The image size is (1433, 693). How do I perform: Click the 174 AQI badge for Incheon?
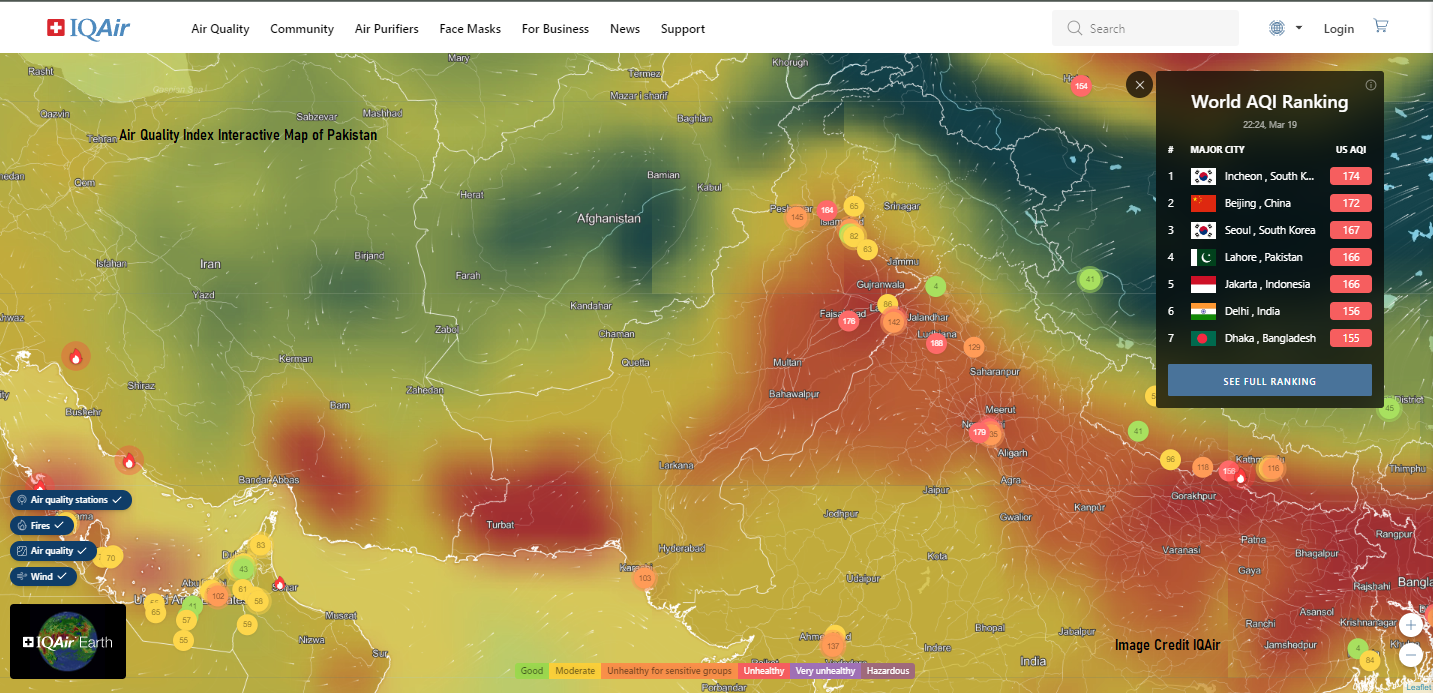[1351, 176]
